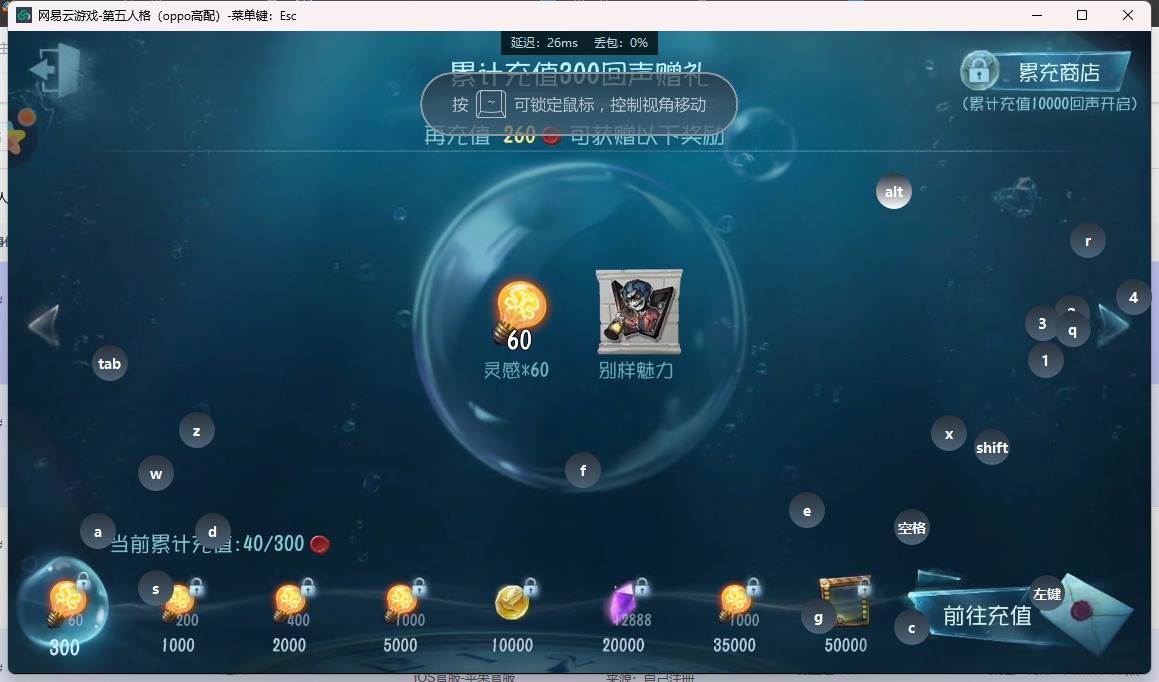Click the tab virtual key overlay
This screenshot has height=682, width=1159.
[109, 363]
